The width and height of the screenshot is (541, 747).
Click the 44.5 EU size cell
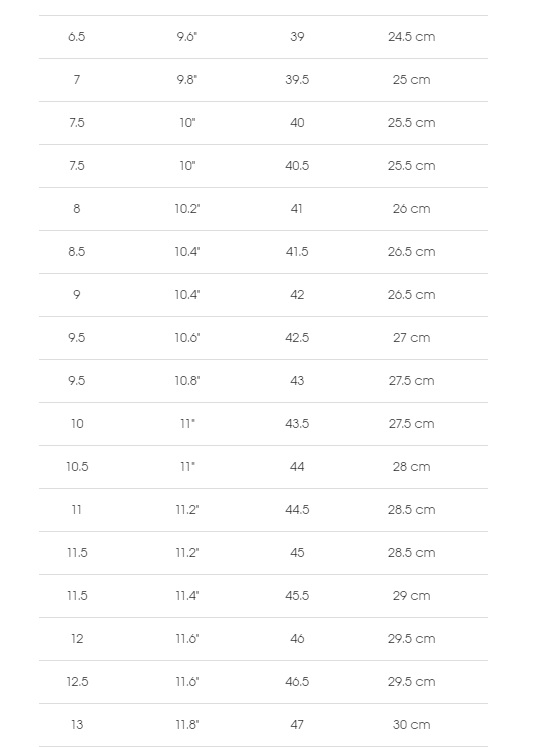coord(297,510)
